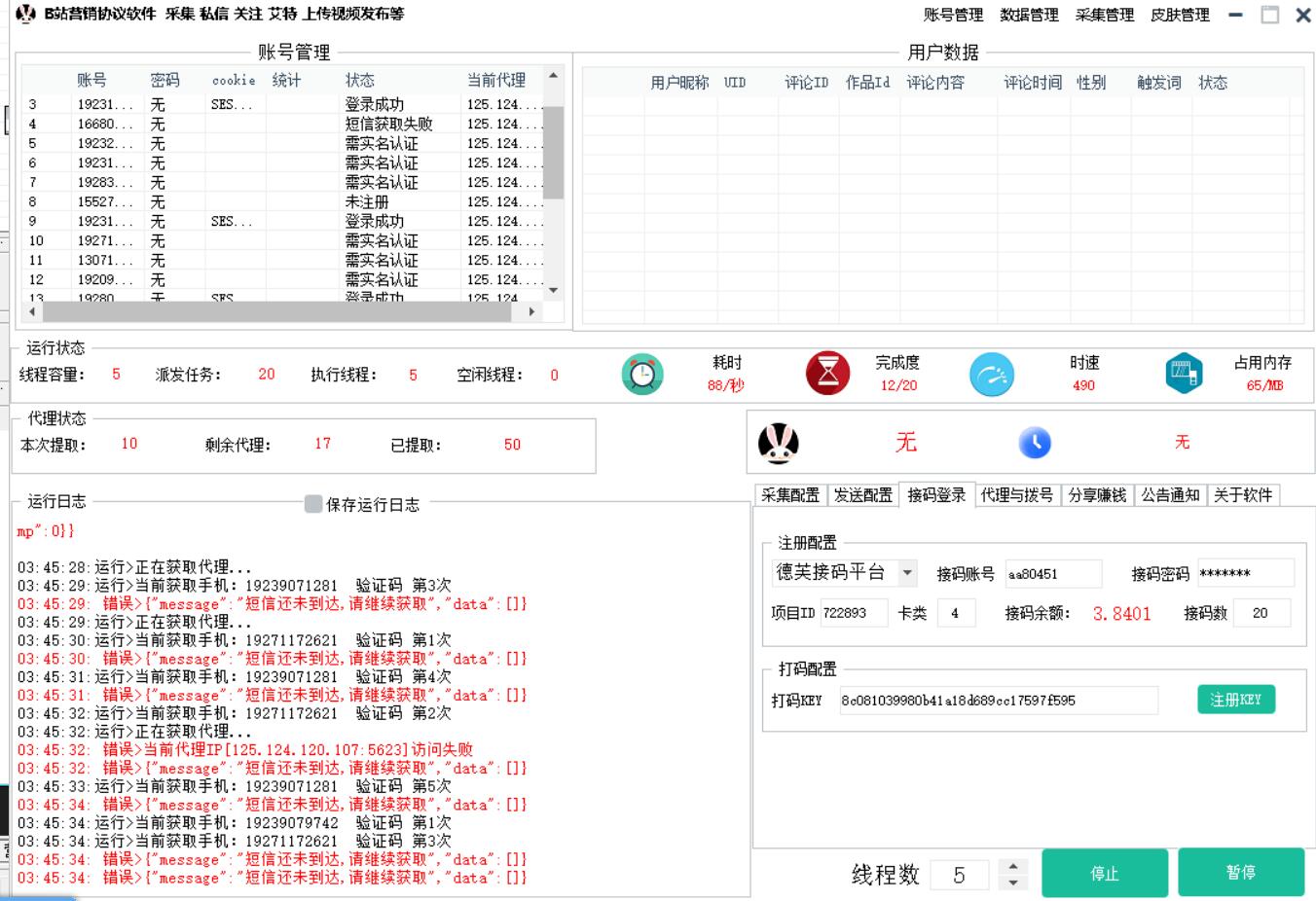The width and height of the screenshot is (1316, 901).
Task: Decrease thread count with down arrow
Action: pos(1013,883)
